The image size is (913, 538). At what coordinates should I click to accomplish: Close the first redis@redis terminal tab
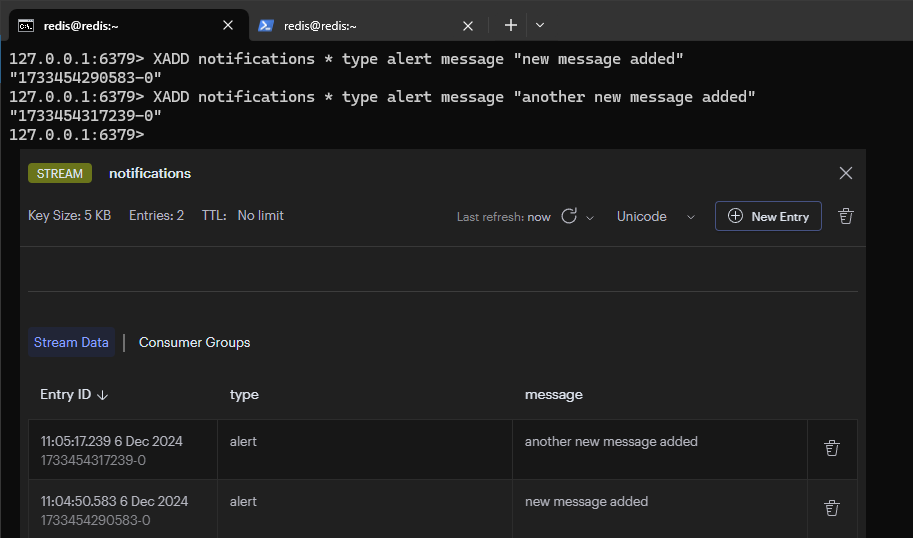pyautogui.click(x=228, y=25)
